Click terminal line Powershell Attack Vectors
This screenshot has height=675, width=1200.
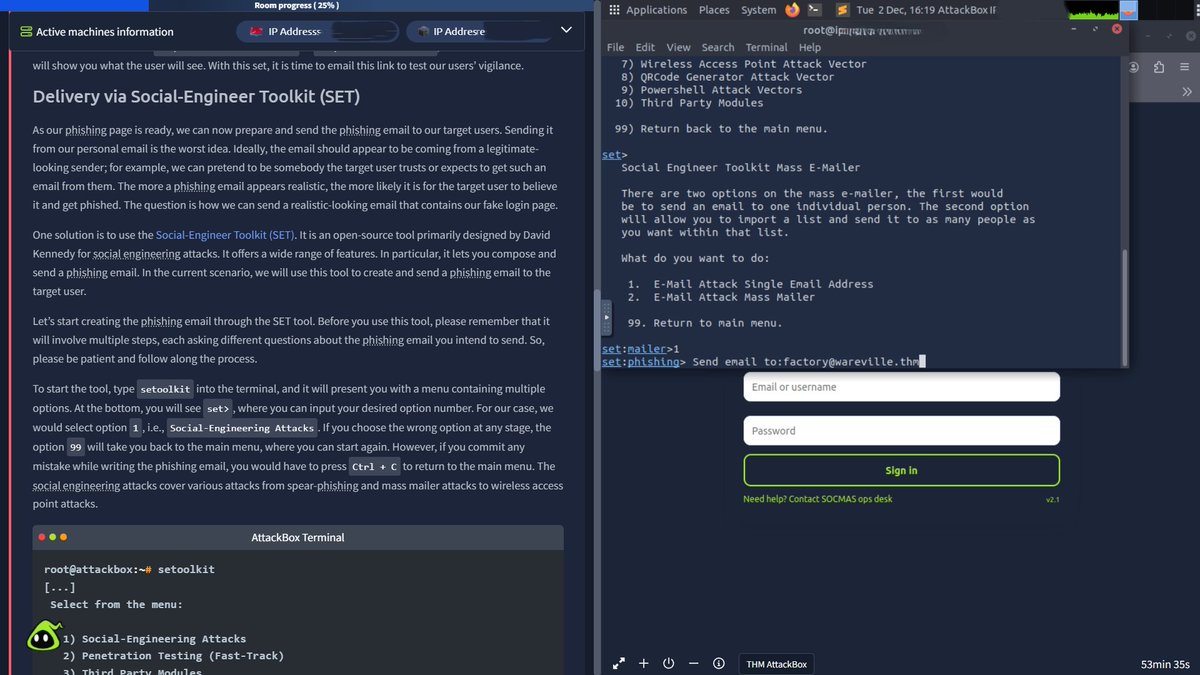pyautogui.click(x=711, y=90)
